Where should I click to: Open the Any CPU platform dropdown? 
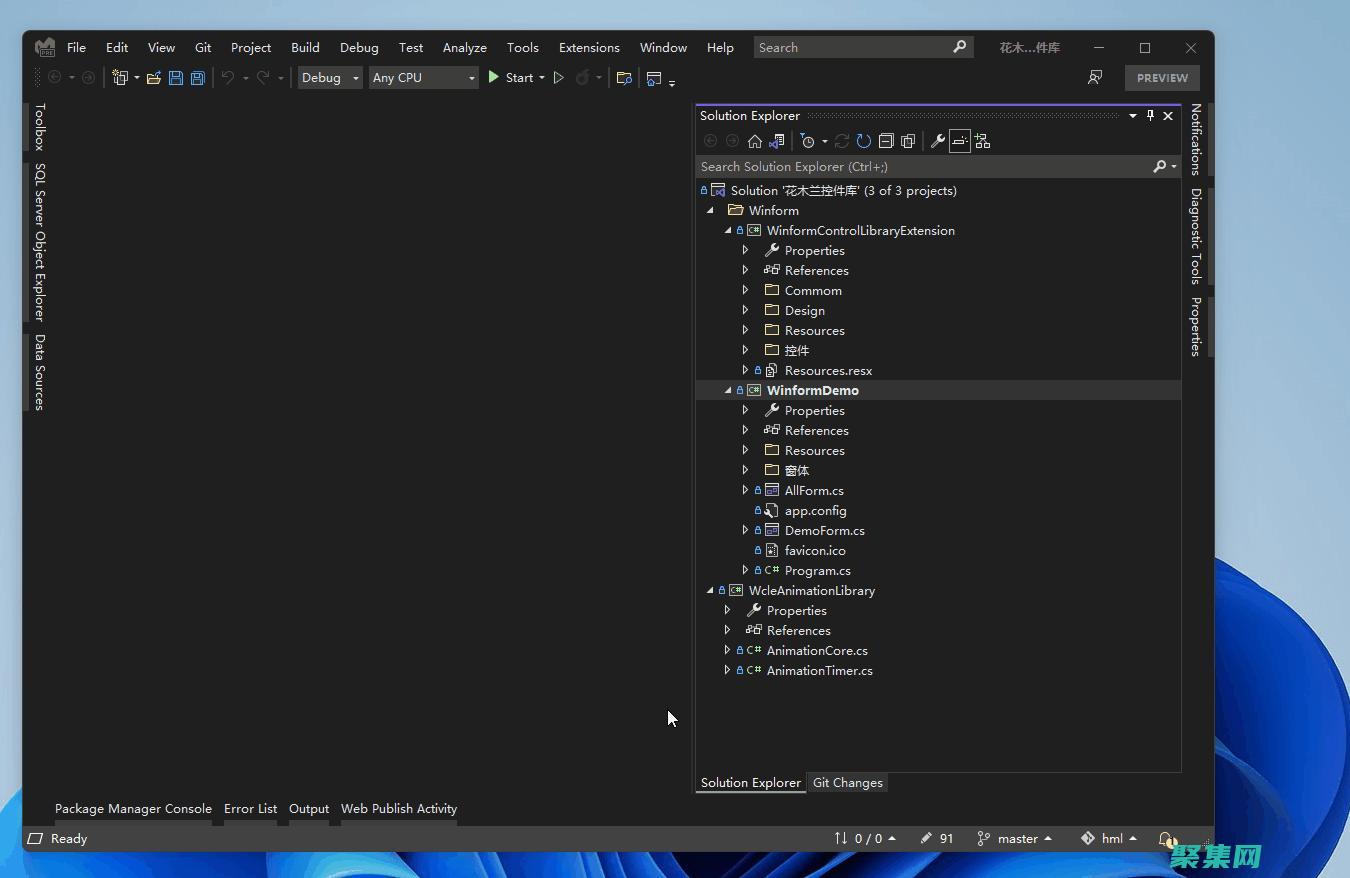(423, 78)
